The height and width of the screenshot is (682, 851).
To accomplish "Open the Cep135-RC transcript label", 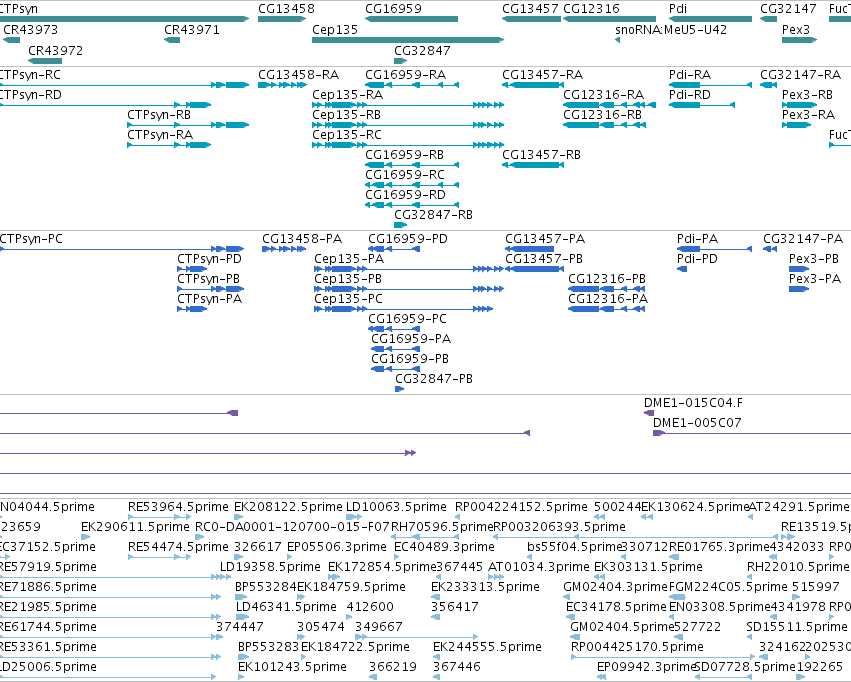I will point(347,135).
